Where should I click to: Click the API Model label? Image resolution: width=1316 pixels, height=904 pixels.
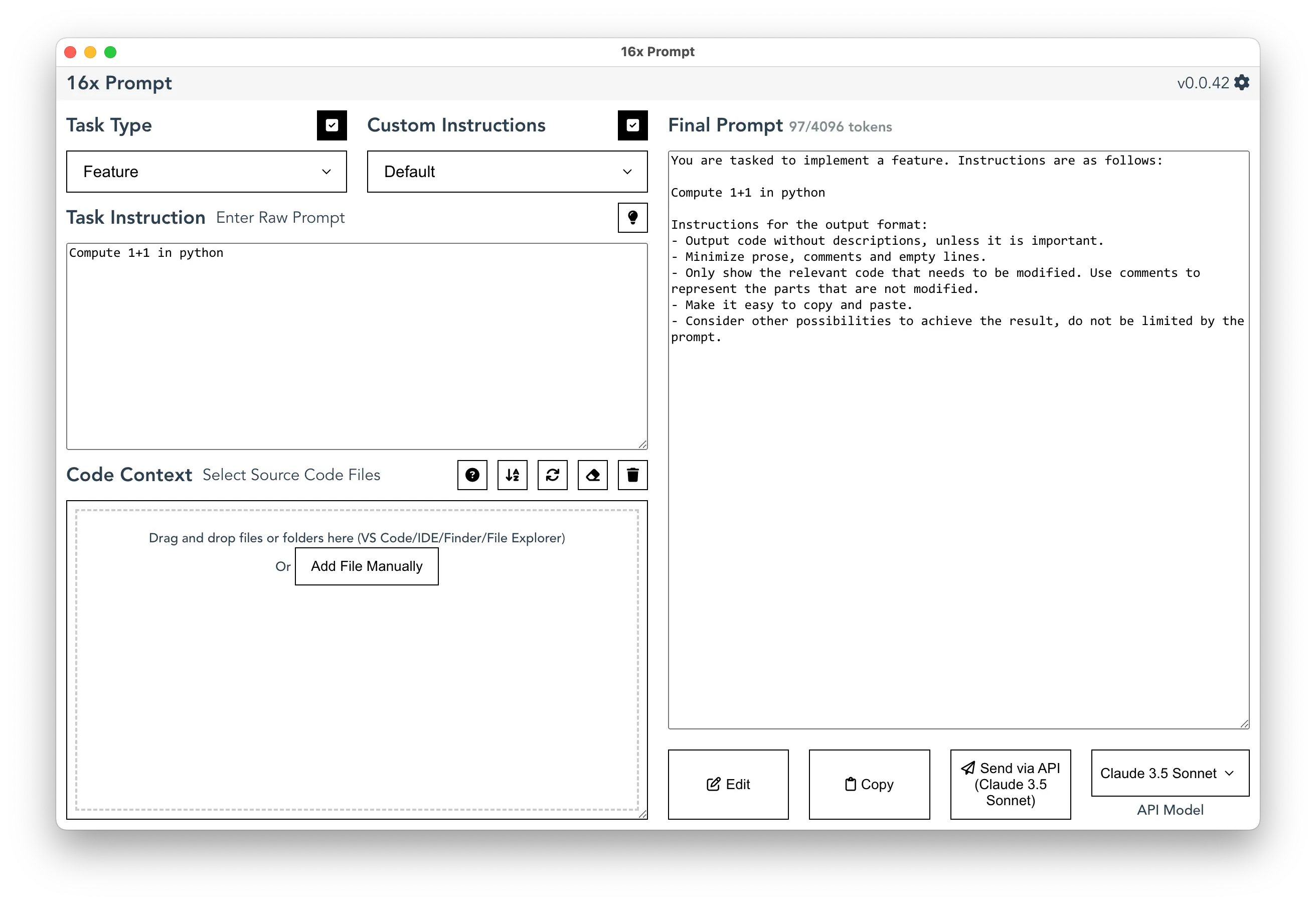click(x=1170, y=810)
